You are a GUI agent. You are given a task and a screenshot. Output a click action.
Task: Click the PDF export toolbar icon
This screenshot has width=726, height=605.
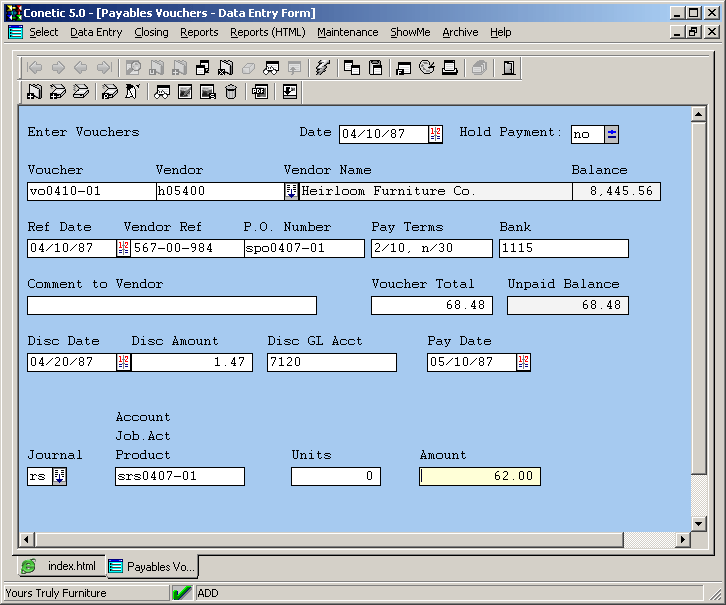(x=259, y=92)
